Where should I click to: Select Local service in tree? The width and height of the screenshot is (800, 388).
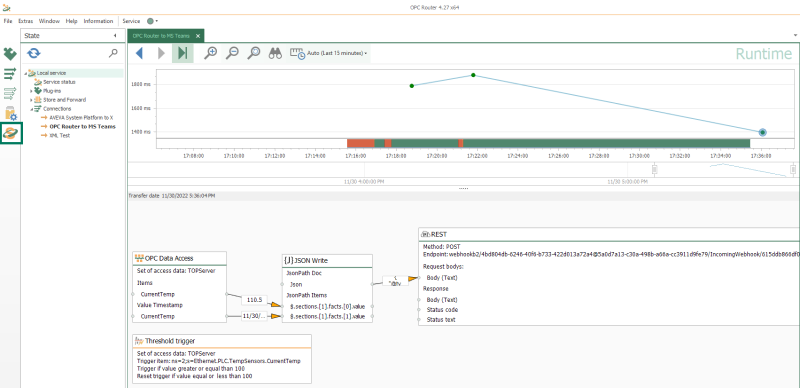[51, 73]
